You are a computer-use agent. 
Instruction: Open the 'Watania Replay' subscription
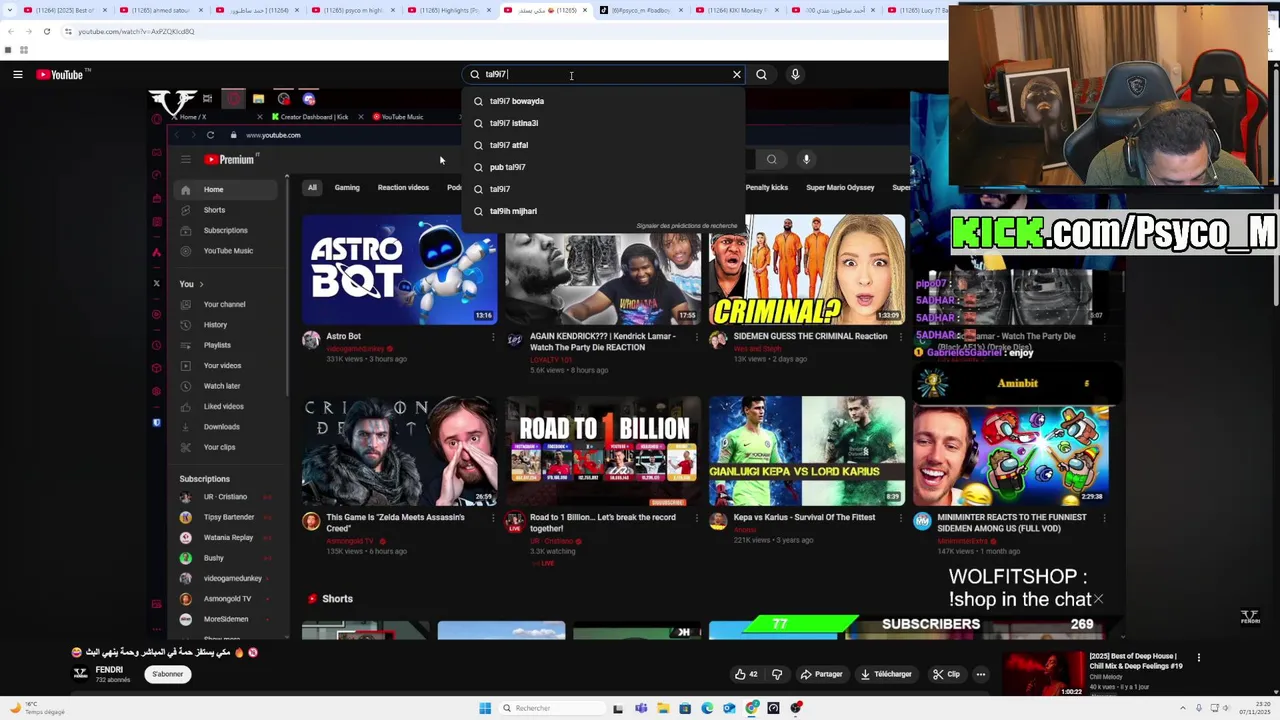click(x=228, y=538)
